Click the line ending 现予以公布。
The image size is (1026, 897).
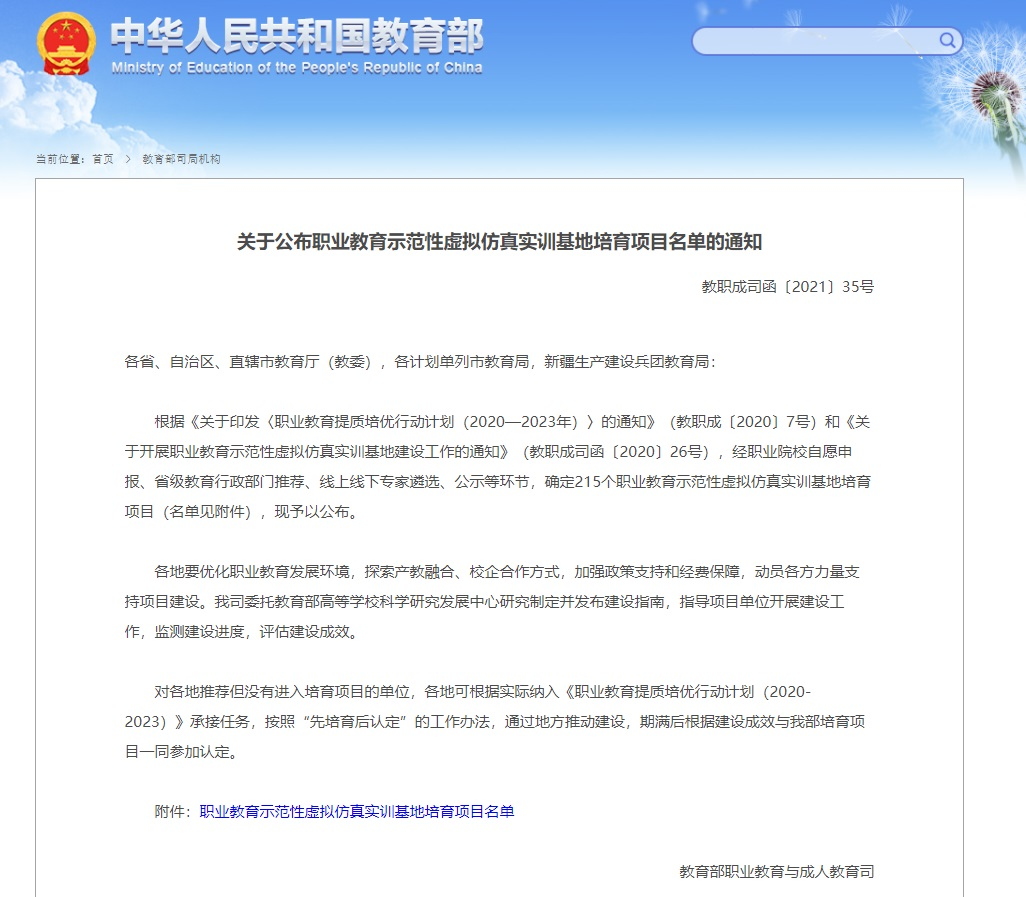coord(242,512)
